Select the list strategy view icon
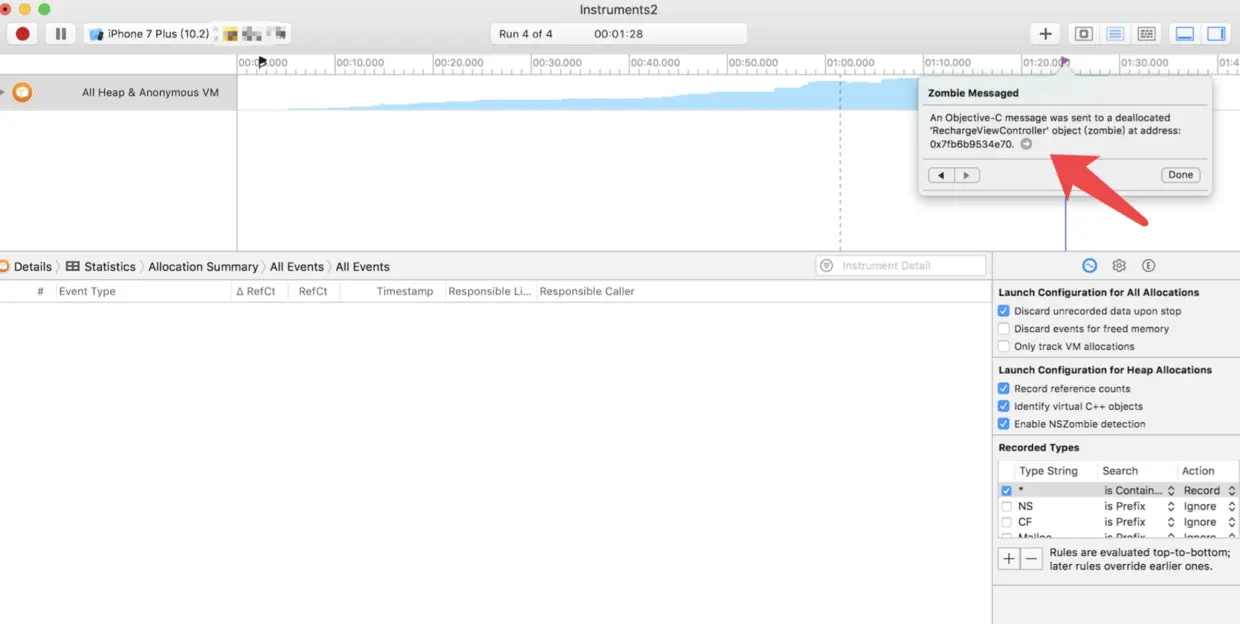This screenshot has height=624, width=1240. 1115,34
